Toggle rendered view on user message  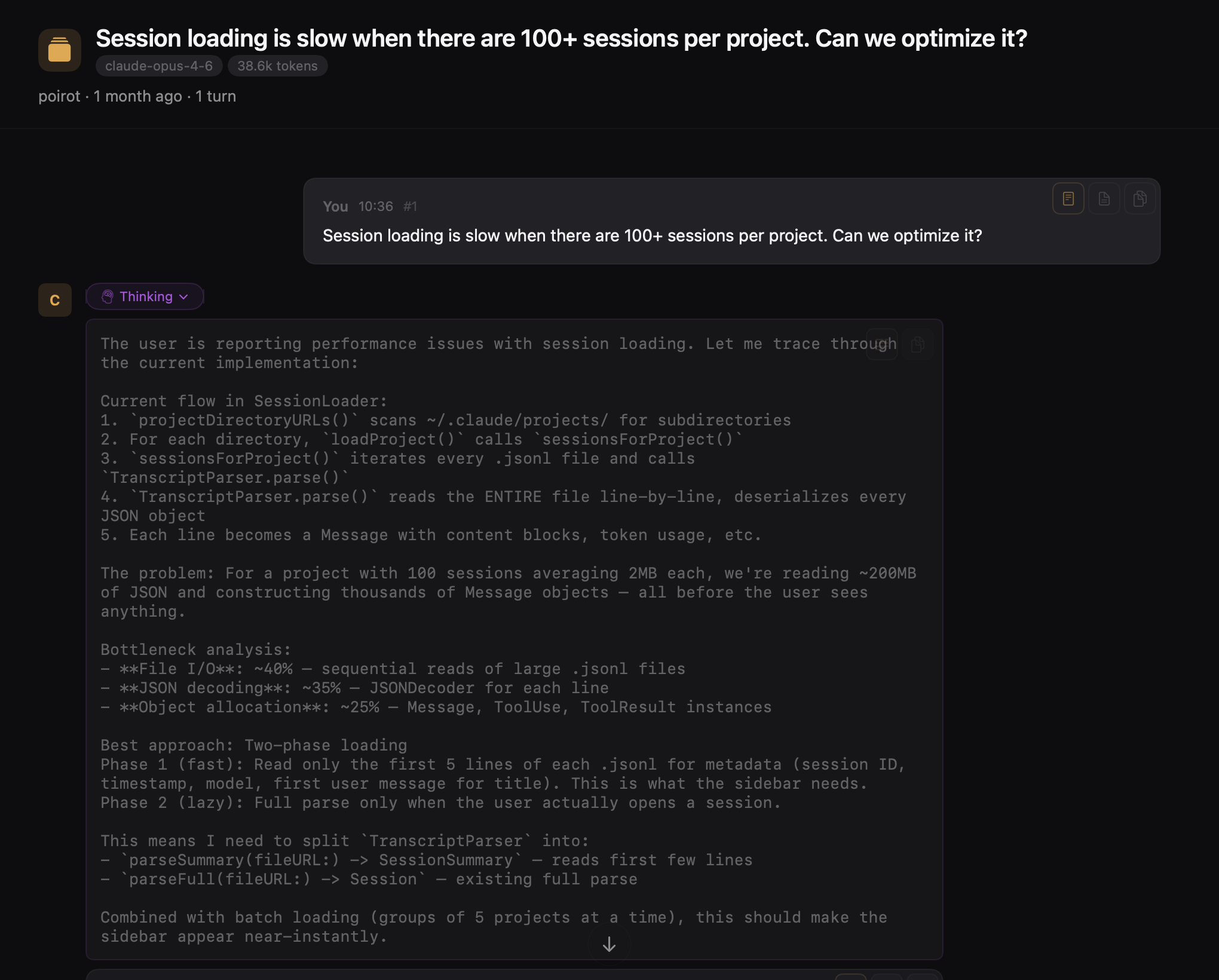click(x=1068, y=198)
